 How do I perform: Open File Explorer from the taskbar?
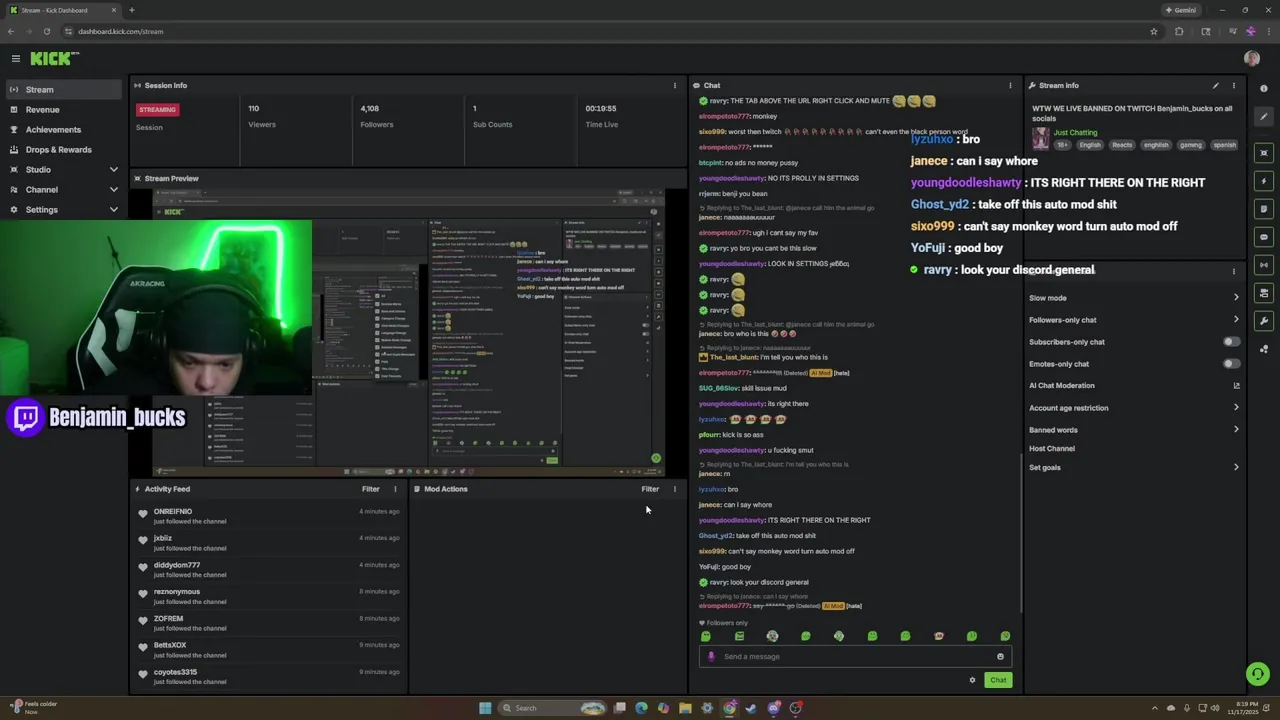tap(685, 708)
